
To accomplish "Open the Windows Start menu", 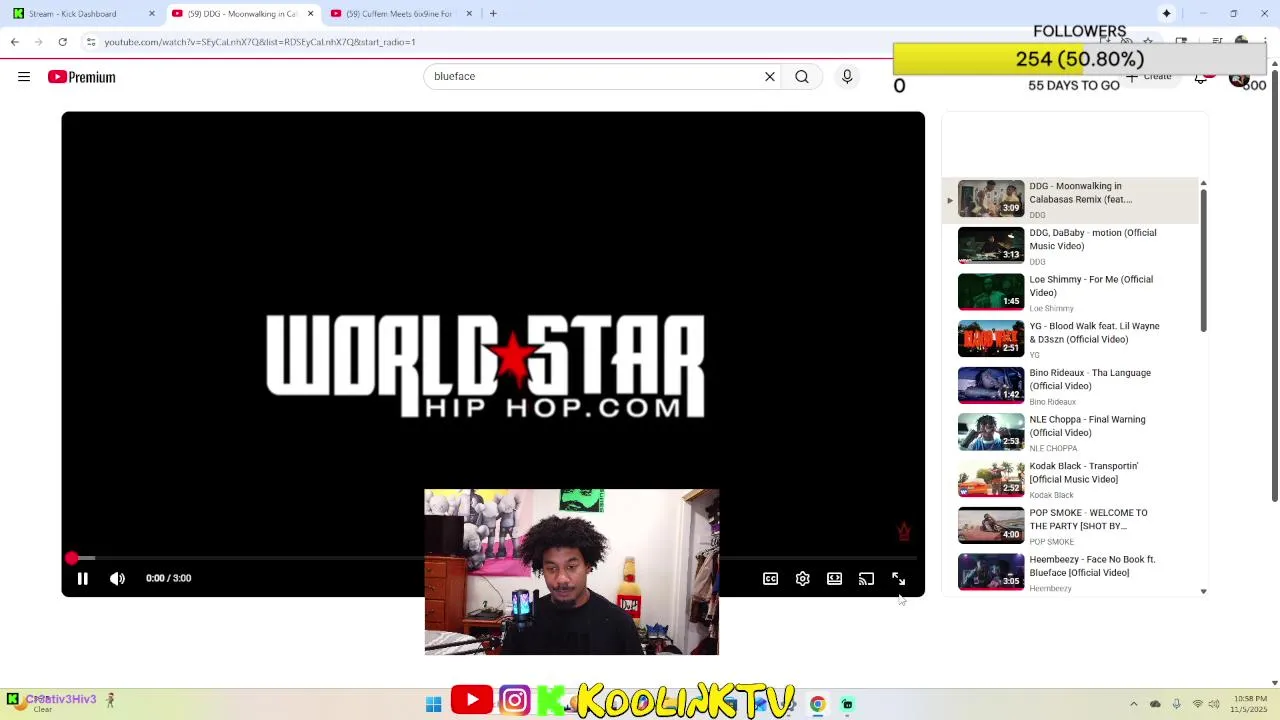I will (433, 704).
